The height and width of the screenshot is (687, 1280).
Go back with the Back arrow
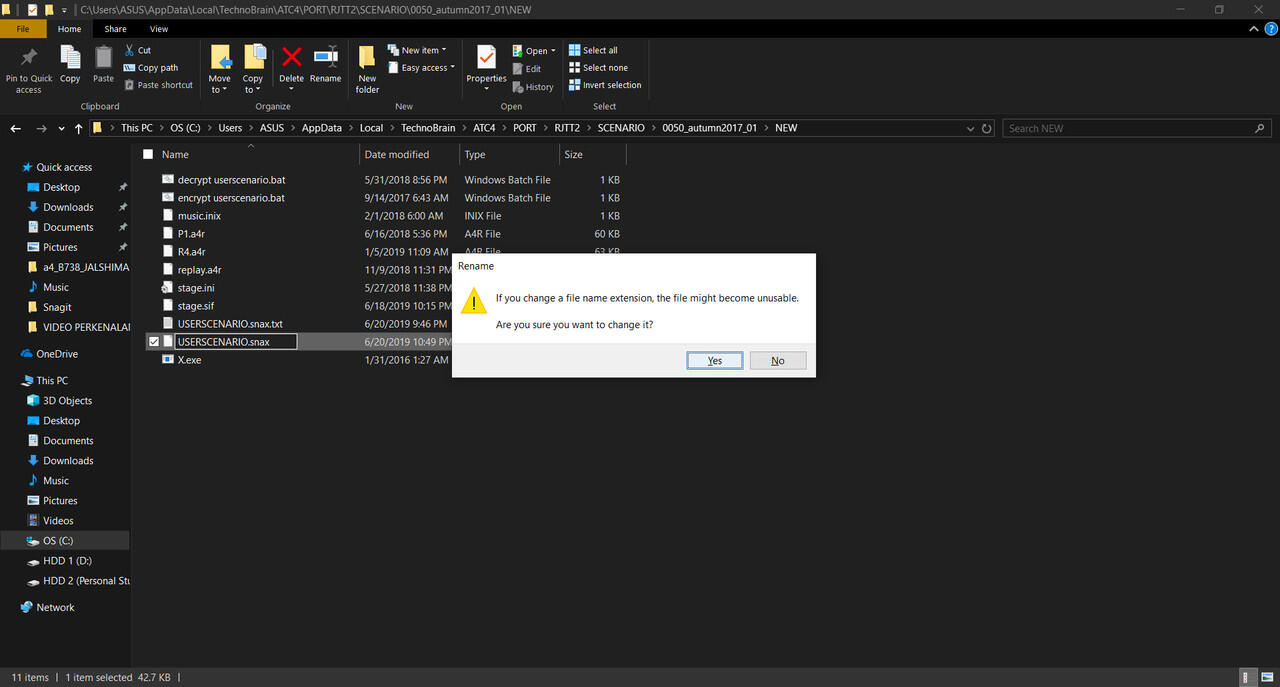coord(16,128)
